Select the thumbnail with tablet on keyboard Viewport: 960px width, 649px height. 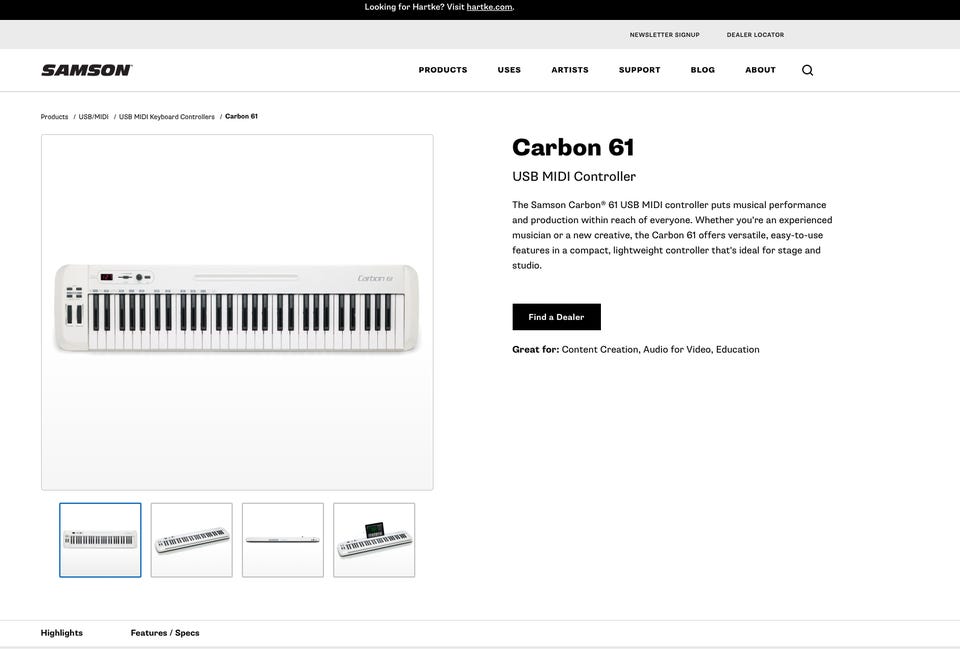click(x=374, y=540)
